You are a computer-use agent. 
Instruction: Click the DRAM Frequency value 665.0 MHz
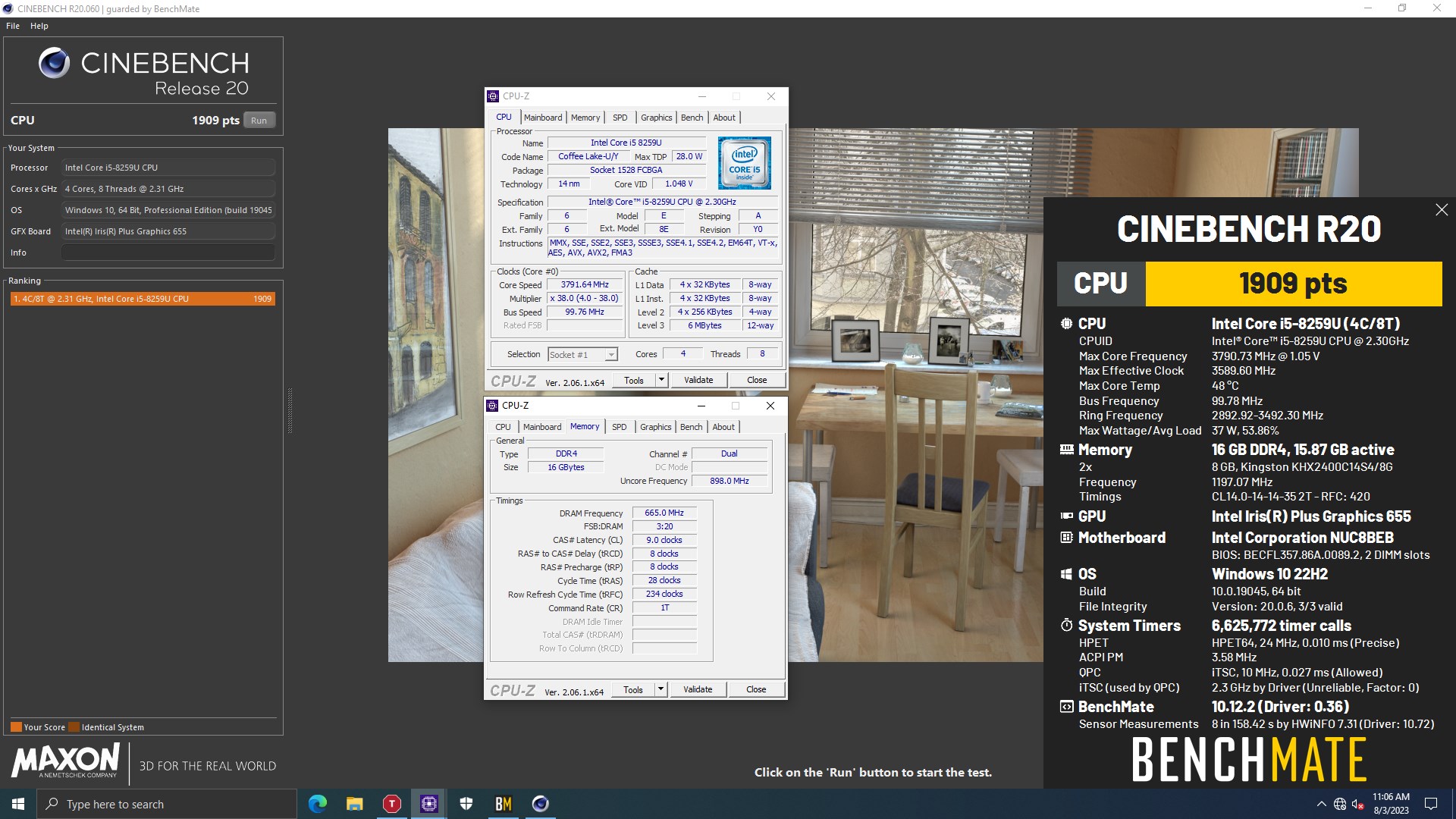click(x=664, y=513)
